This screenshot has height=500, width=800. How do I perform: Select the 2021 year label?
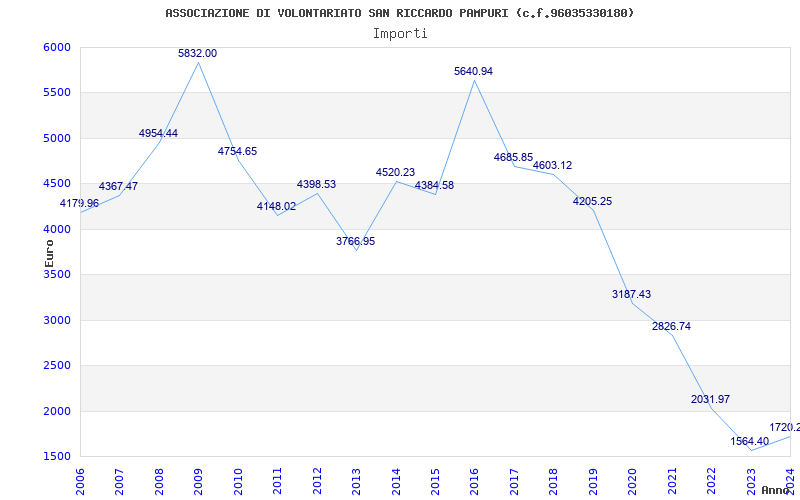point(672,481)
